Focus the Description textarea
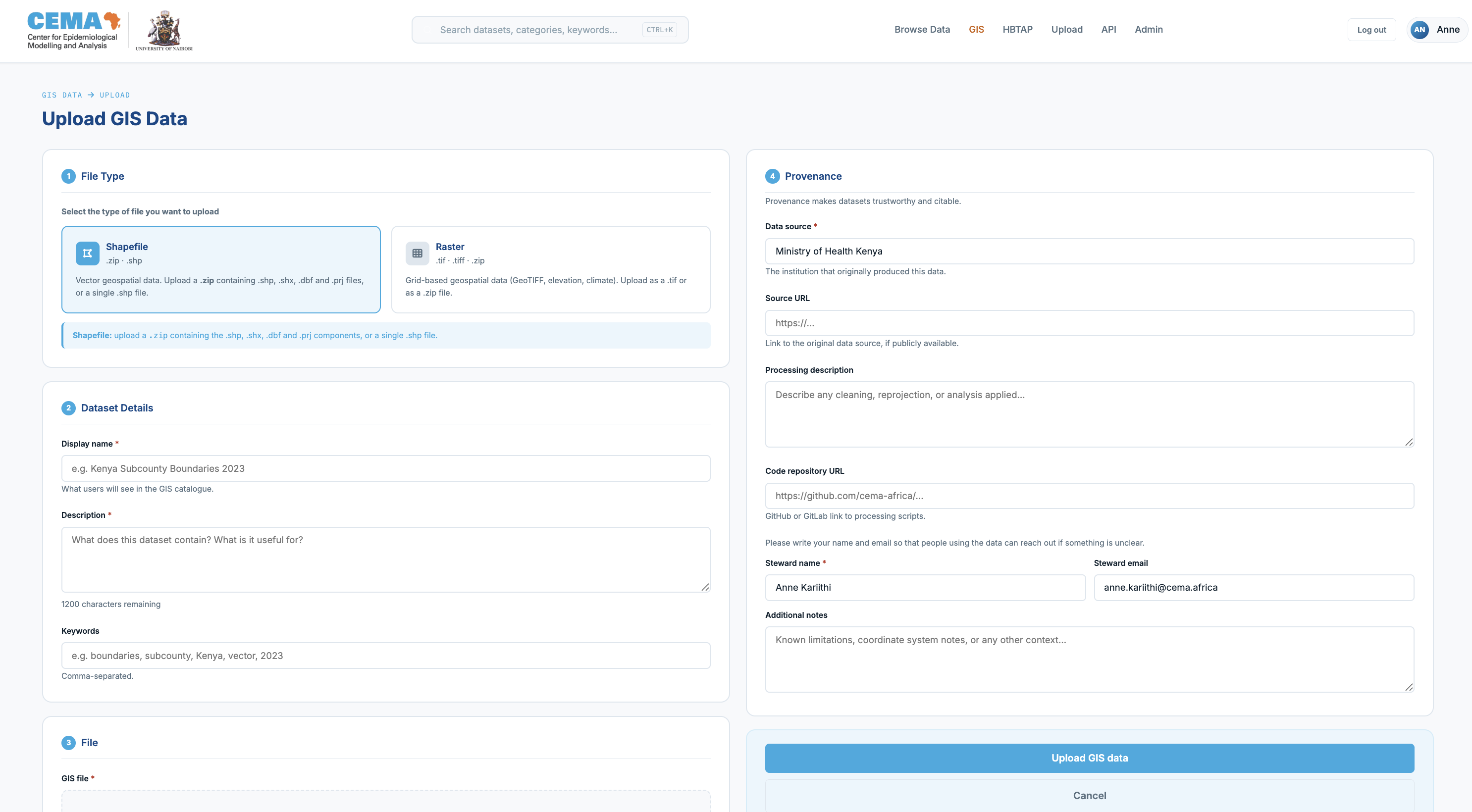Screen dimensions: 1472x812 point(386,559)
